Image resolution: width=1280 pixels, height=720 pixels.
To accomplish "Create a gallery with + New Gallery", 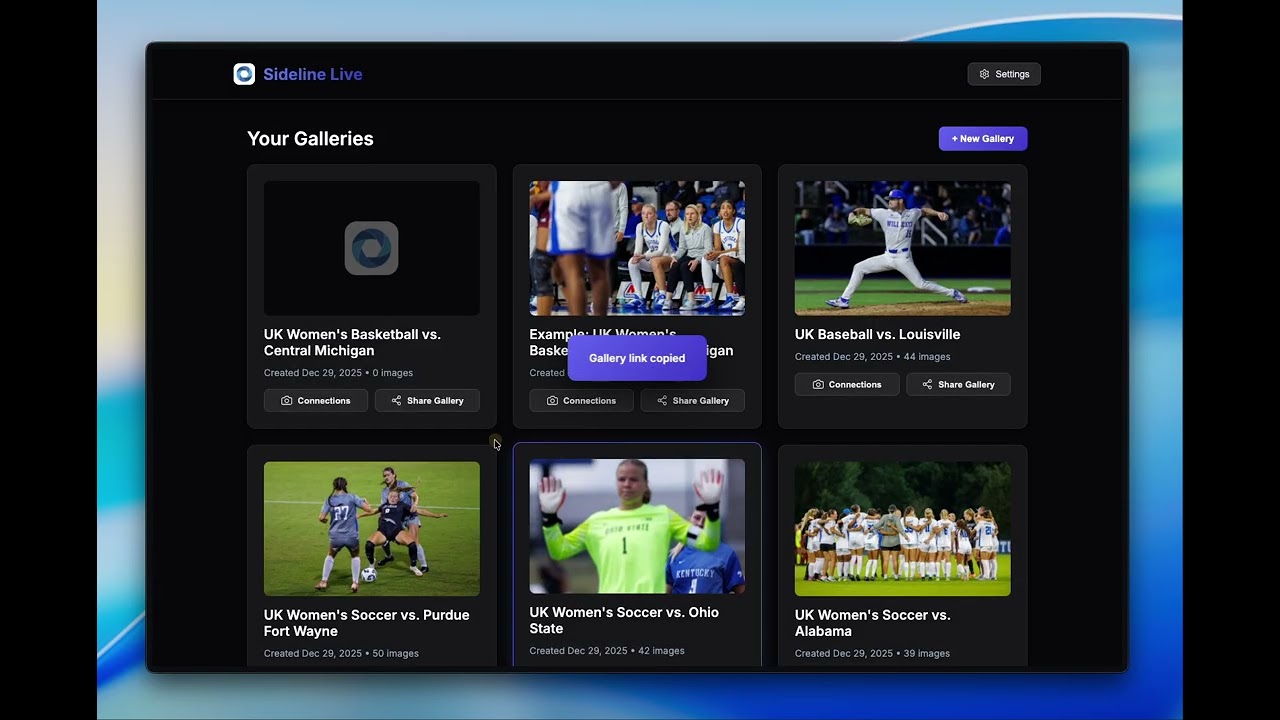I will pos(983,139).
